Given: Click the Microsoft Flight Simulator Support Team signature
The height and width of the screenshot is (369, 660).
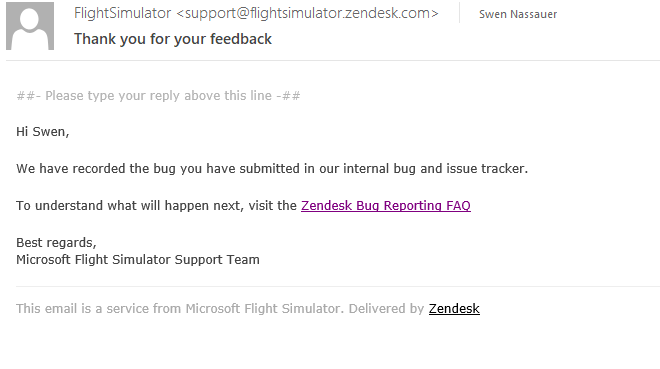Looking at the screenshot, I should [x=138, y=260].
